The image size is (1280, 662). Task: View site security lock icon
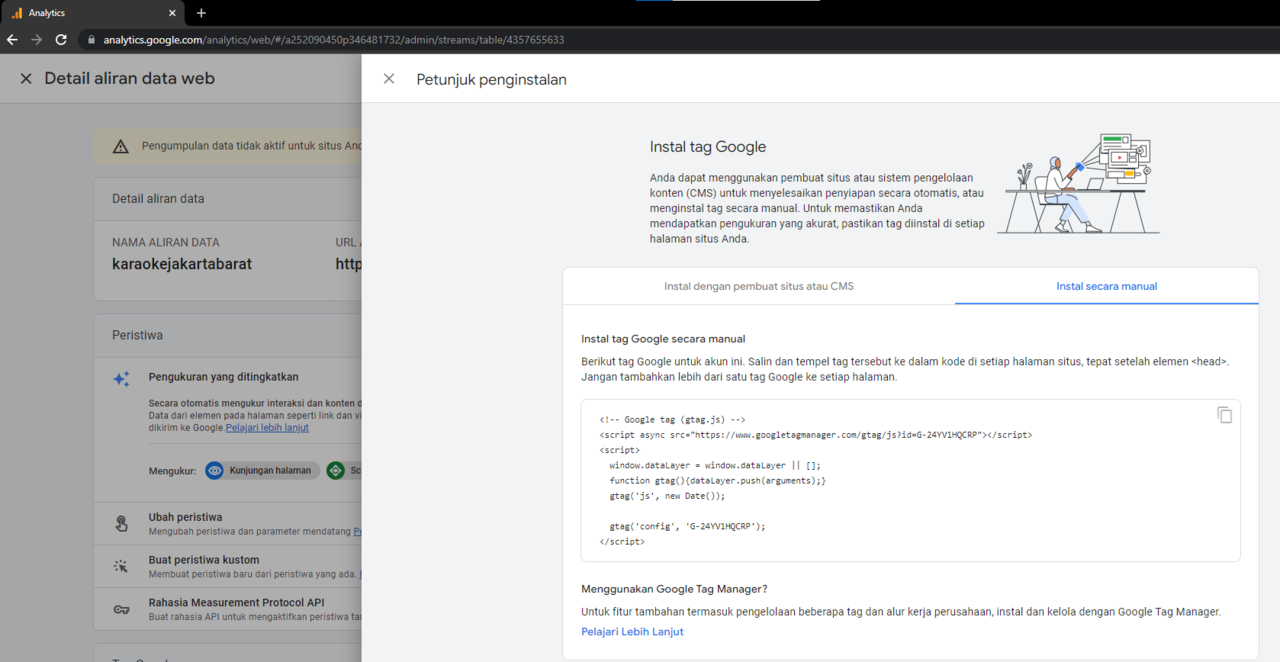[91, 40]
